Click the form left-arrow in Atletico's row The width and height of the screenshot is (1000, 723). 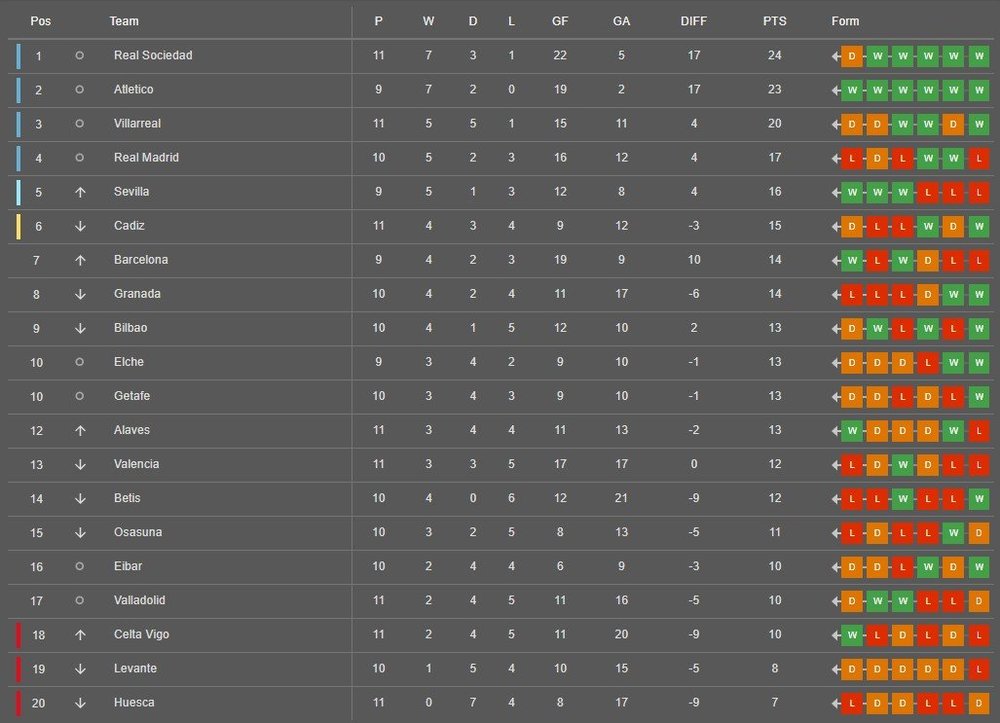[x=836, y=90]
